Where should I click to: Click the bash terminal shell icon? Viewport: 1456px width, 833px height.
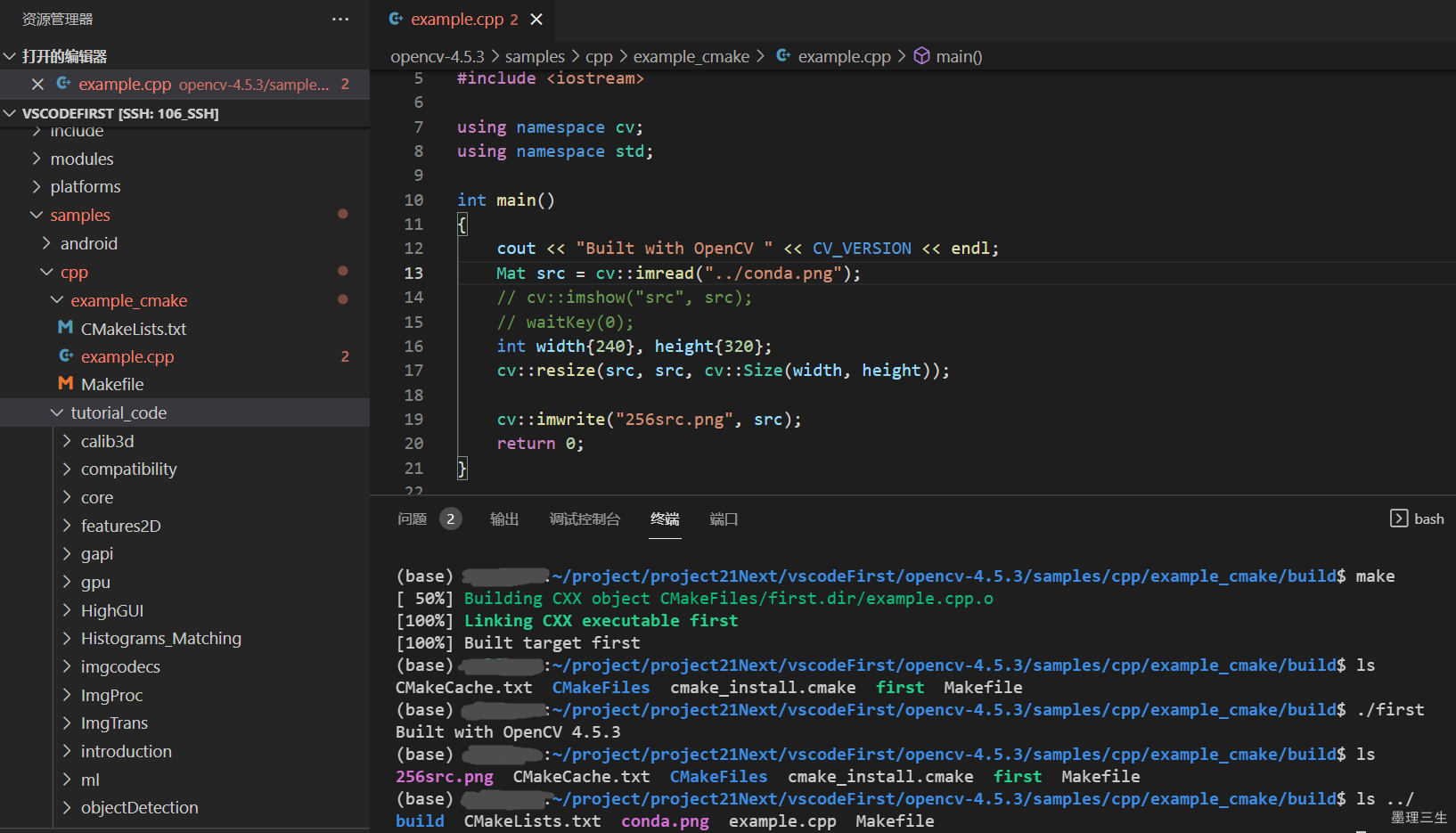[1399, 519]
